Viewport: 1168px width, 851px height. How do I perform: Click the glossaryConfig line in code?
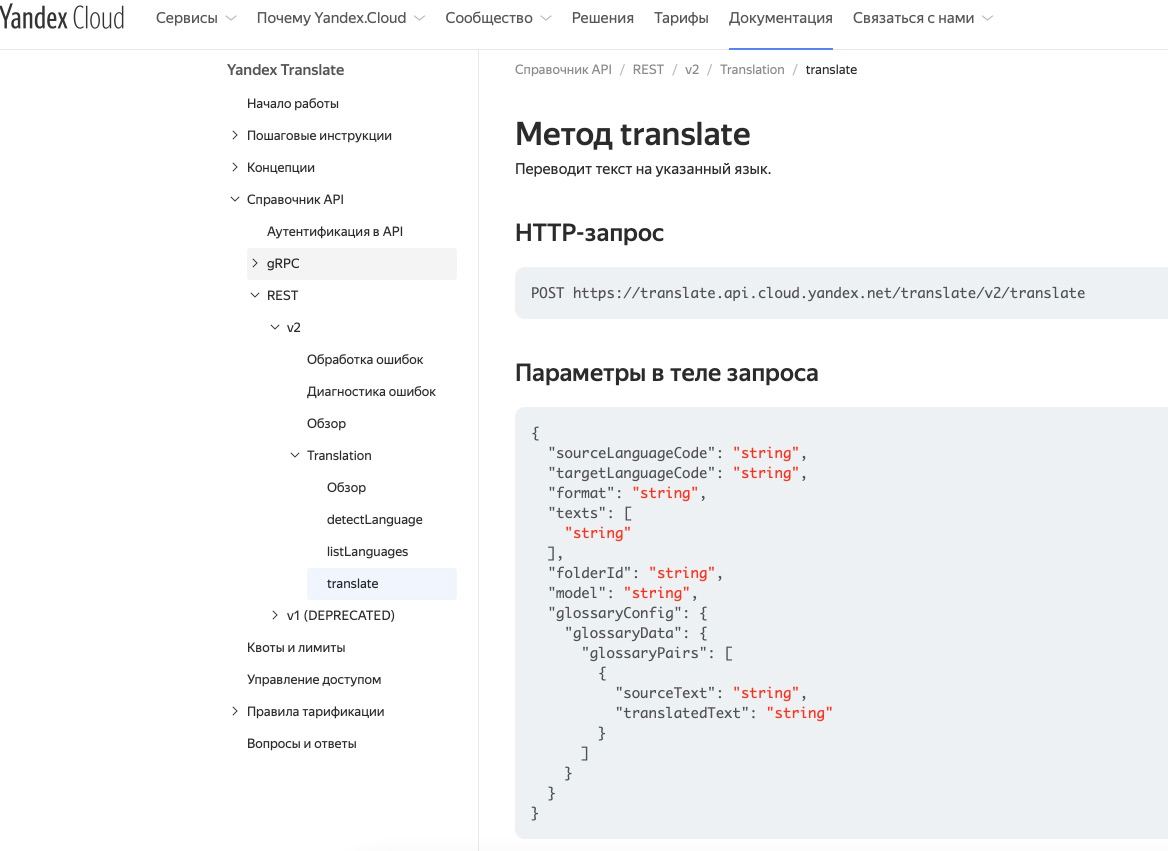(x=627, y=613)
